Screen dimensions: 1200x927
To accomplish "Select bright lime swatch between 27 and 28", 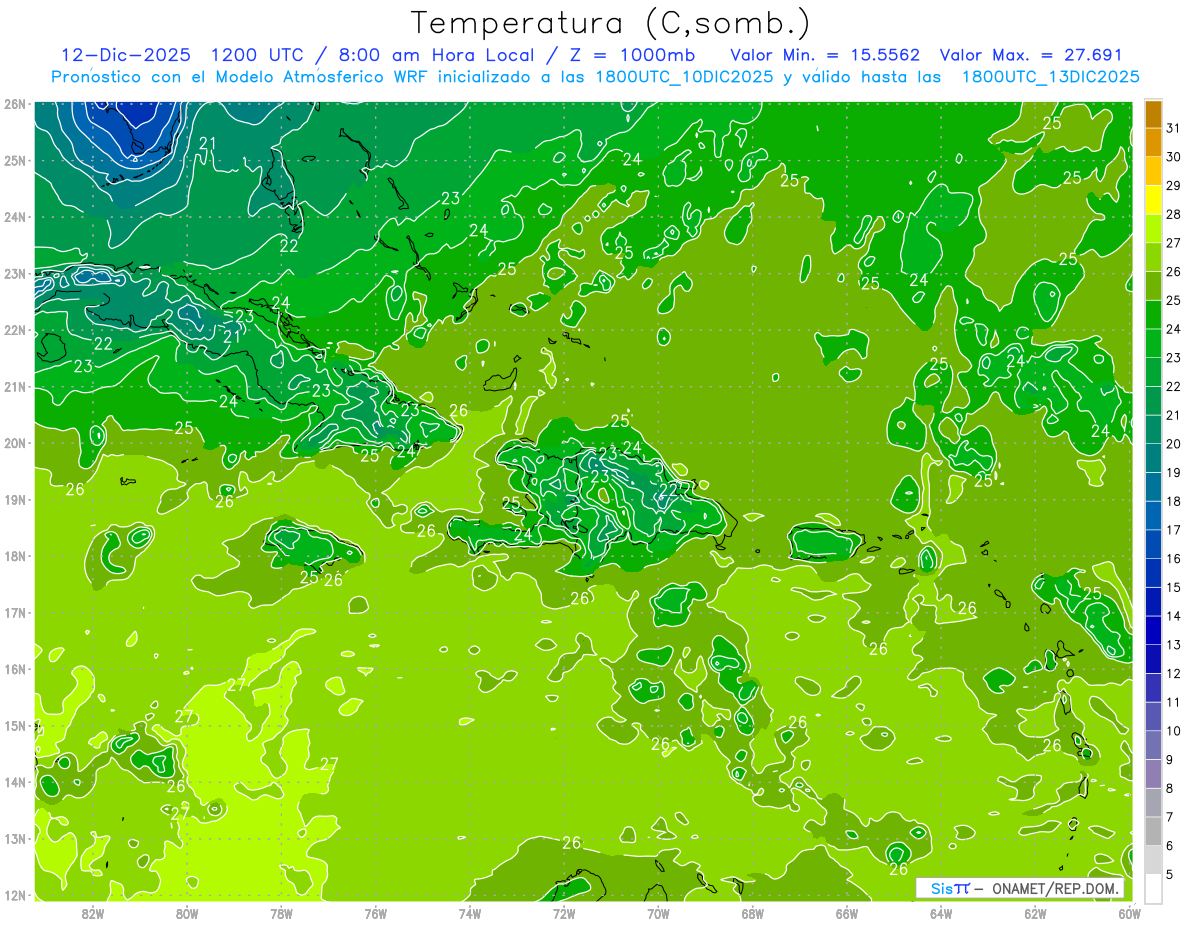I will 1154,229.
